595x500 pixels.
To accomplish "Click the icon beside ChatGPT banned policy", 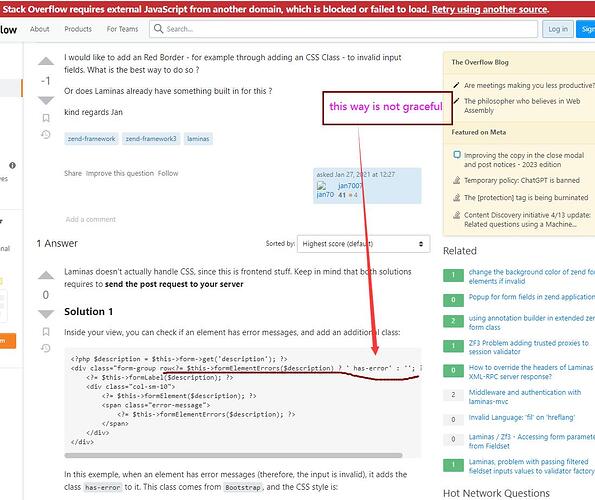I will (x=457, y=180).
